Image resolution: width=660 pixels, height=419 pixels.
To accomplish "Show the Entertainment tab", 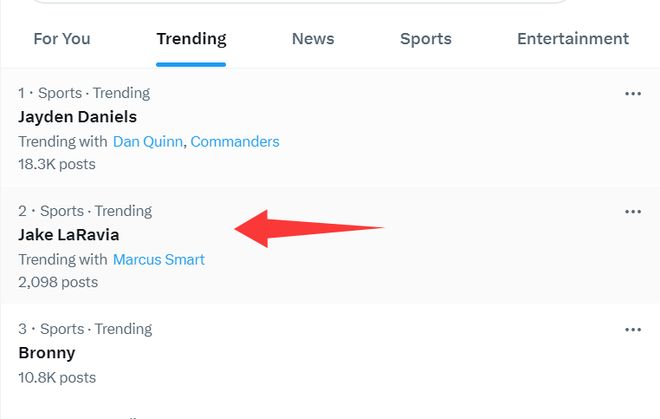I will click(x=573, y=39).
